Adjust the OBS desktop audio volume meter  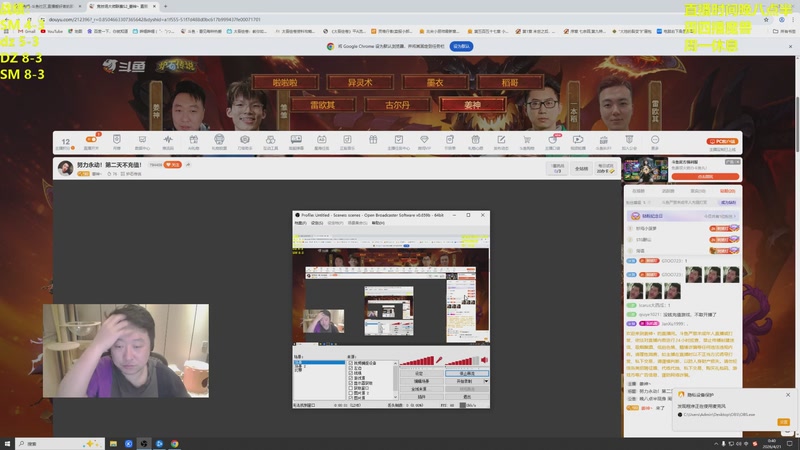pyautogui.click(x=462, y=361)
